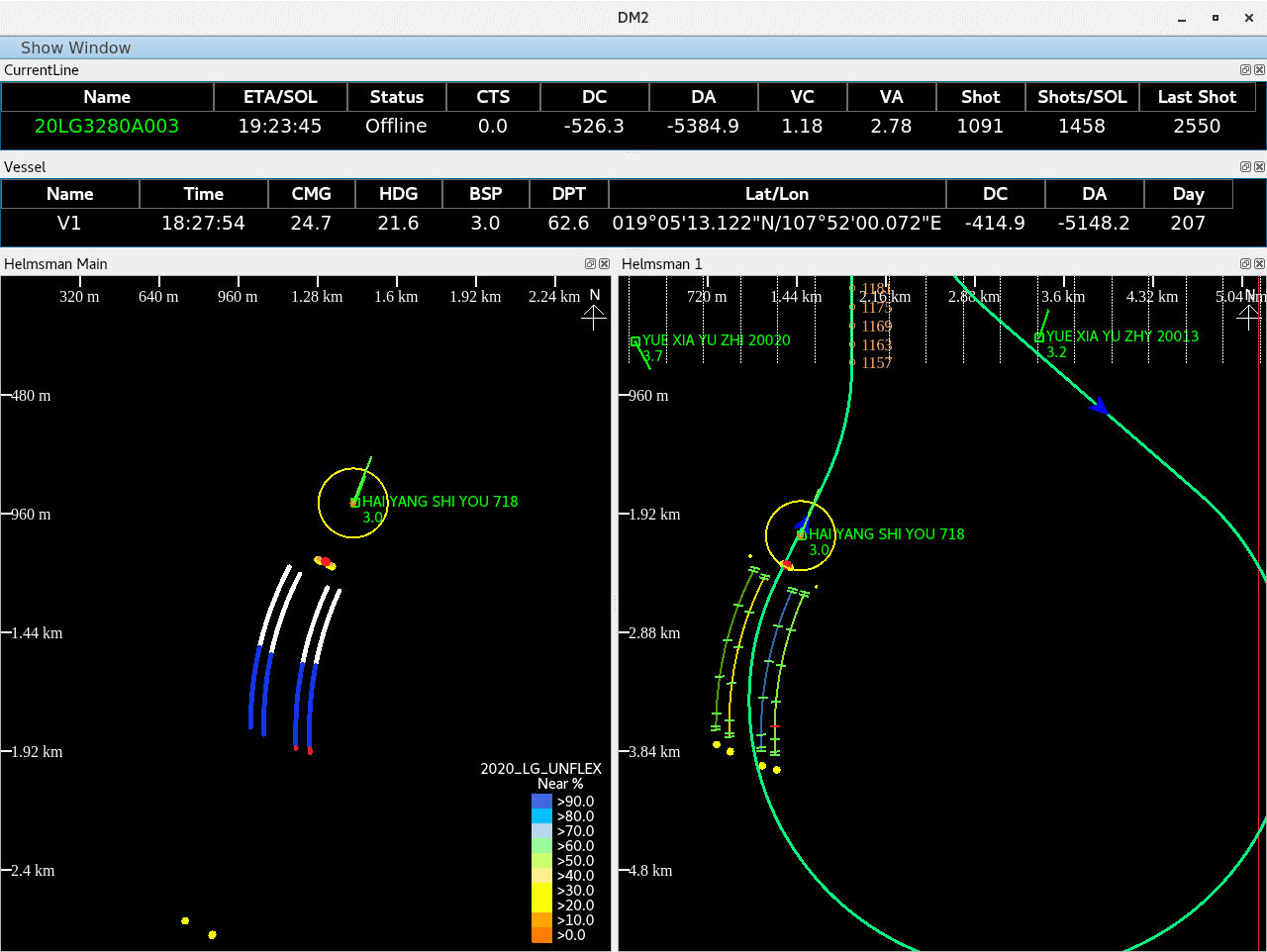Click the ETA/SOL column header
Image resolution: width=1267 pixels, height=952 pixels.
point(280,97)
